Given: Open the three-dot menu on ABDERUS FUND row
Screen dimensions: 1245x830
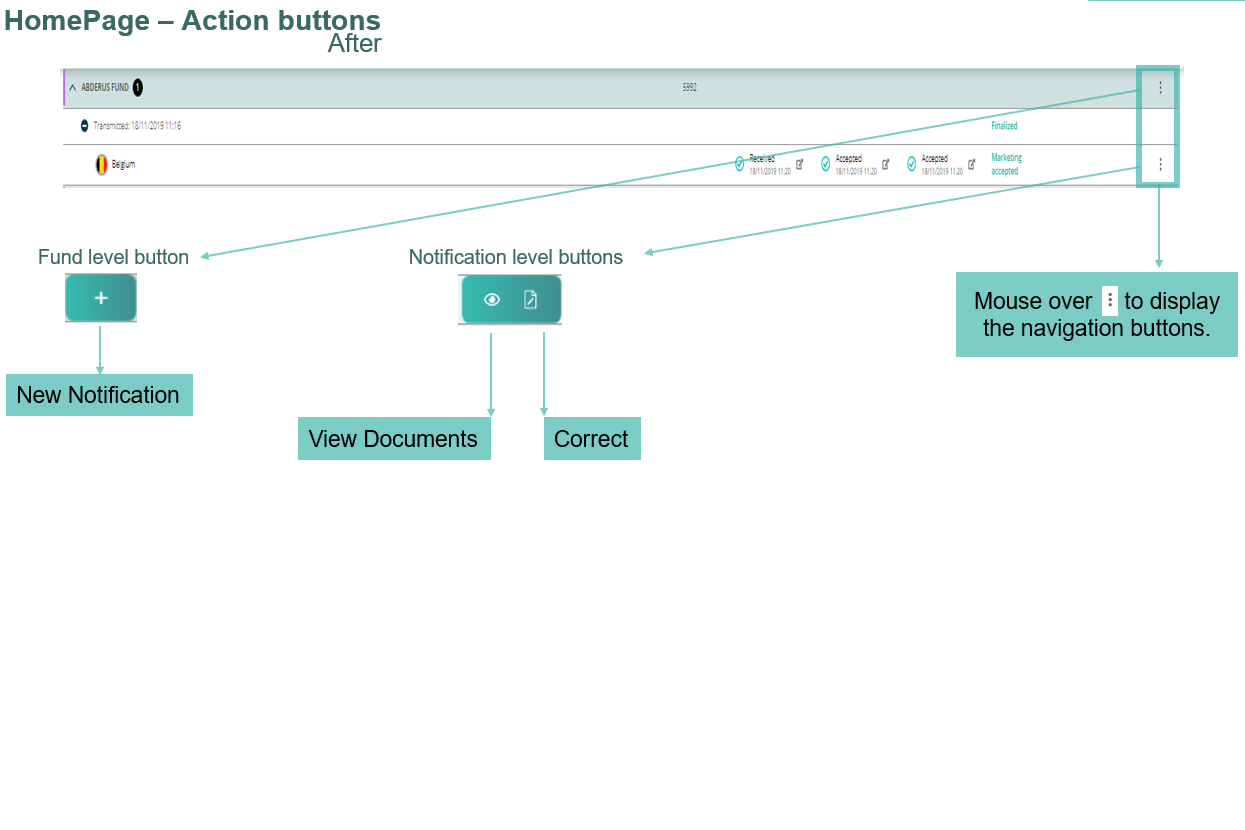Looking at the screenshot, I should tap(1160, 88).
